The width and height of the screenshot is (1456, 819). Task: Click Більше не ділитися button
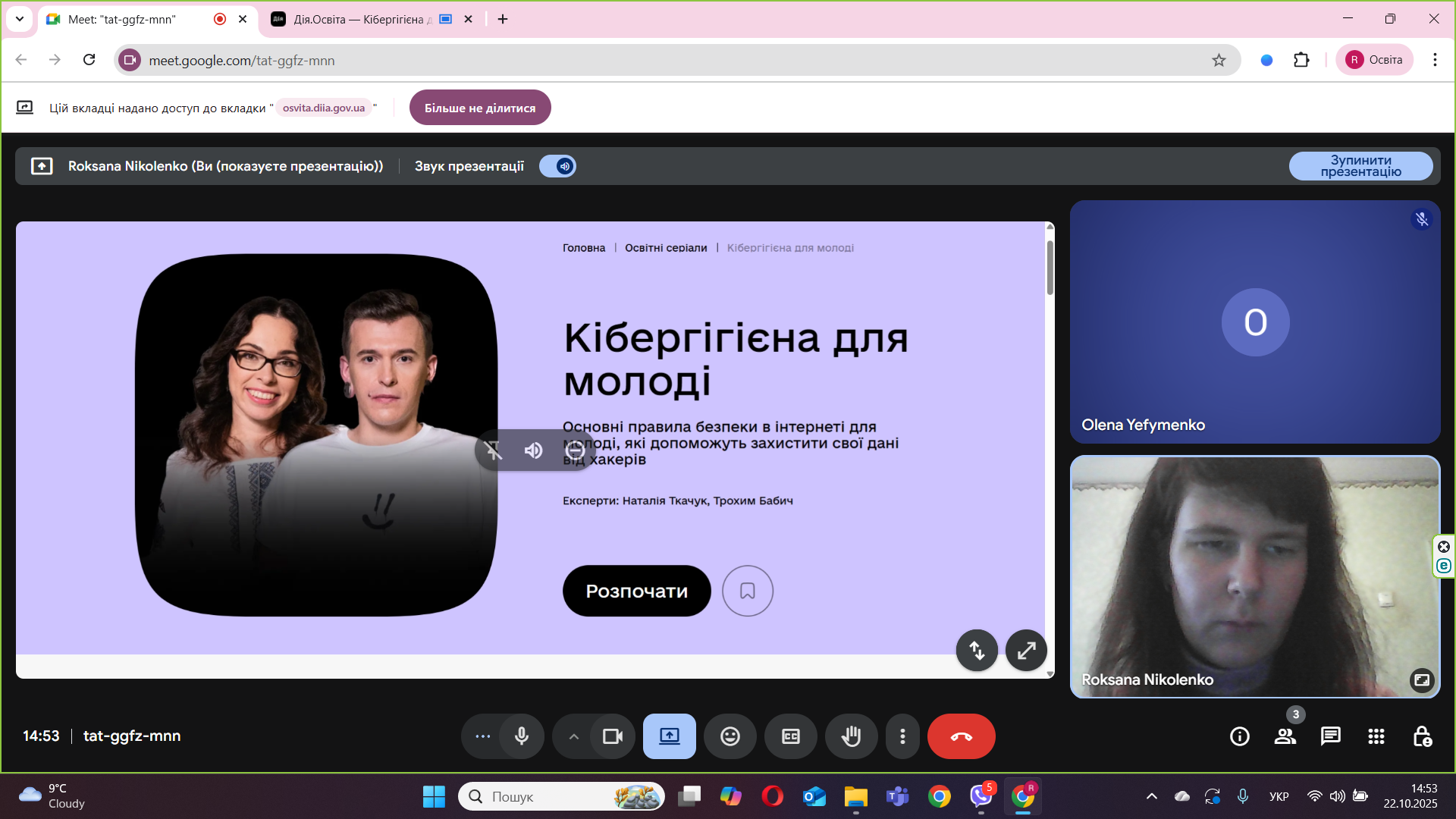point(479,108)
